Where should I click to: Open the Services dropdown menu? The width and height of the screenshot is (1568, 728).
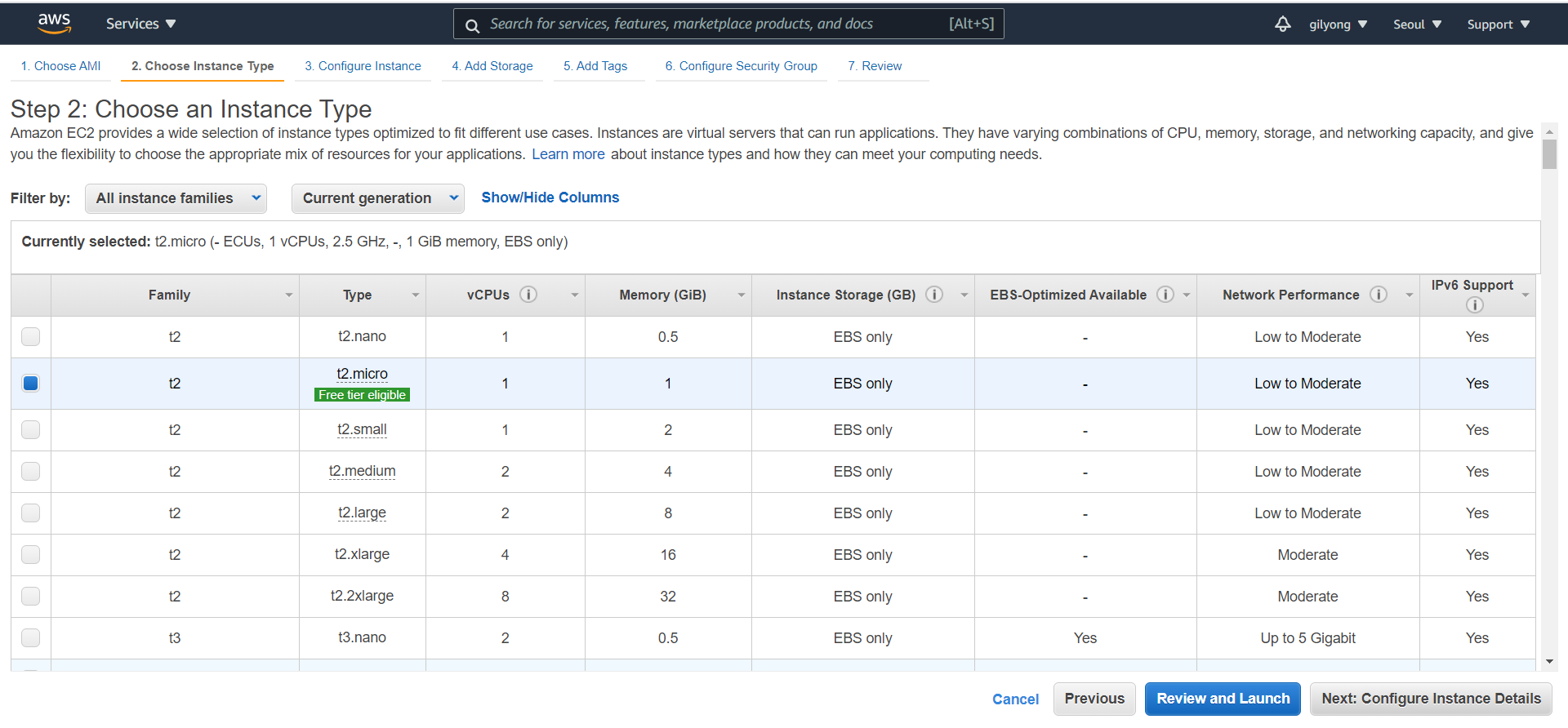[140, 24]
